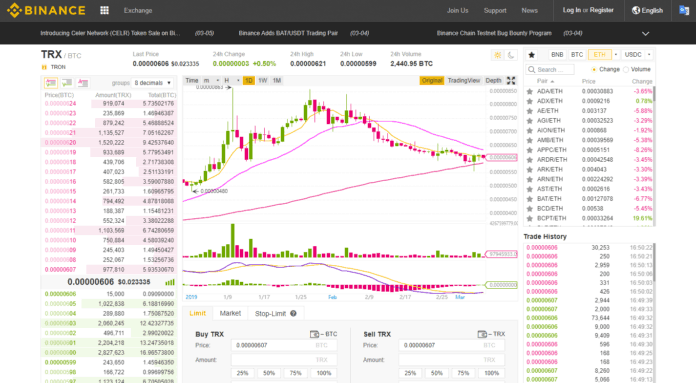Select the 1W chart interval

point(263,80)
